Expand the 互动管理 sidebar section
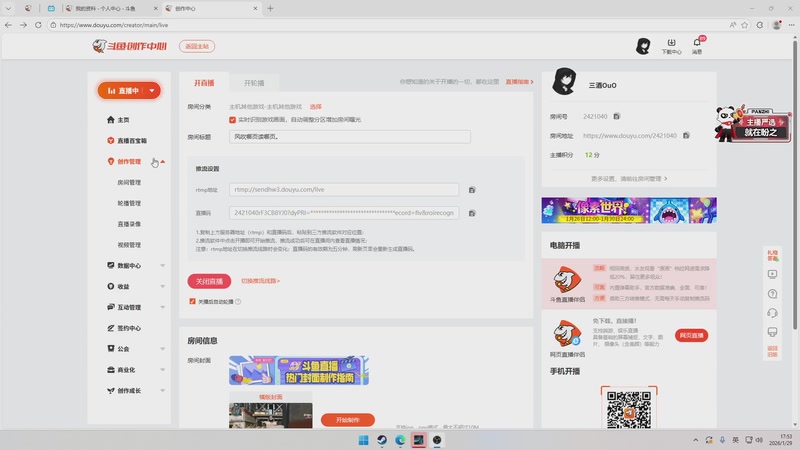The width and height of the screenshot is (800, 450). (x=163, y=307)
